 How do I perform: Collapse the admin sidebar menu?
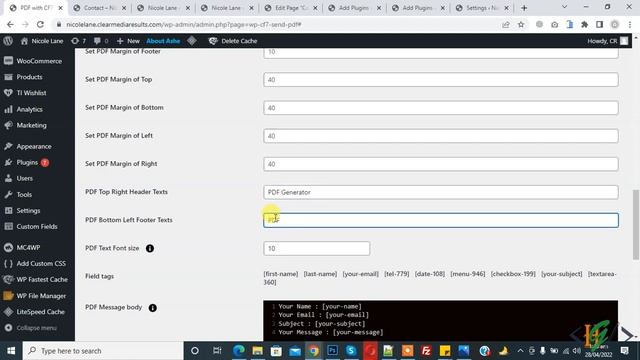click(31, 328)
